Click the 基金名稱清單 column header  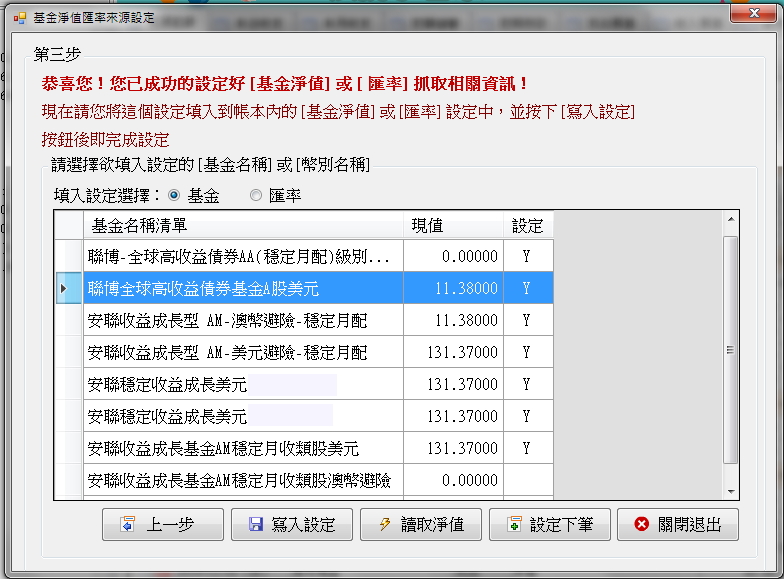(x=243, y=226)
